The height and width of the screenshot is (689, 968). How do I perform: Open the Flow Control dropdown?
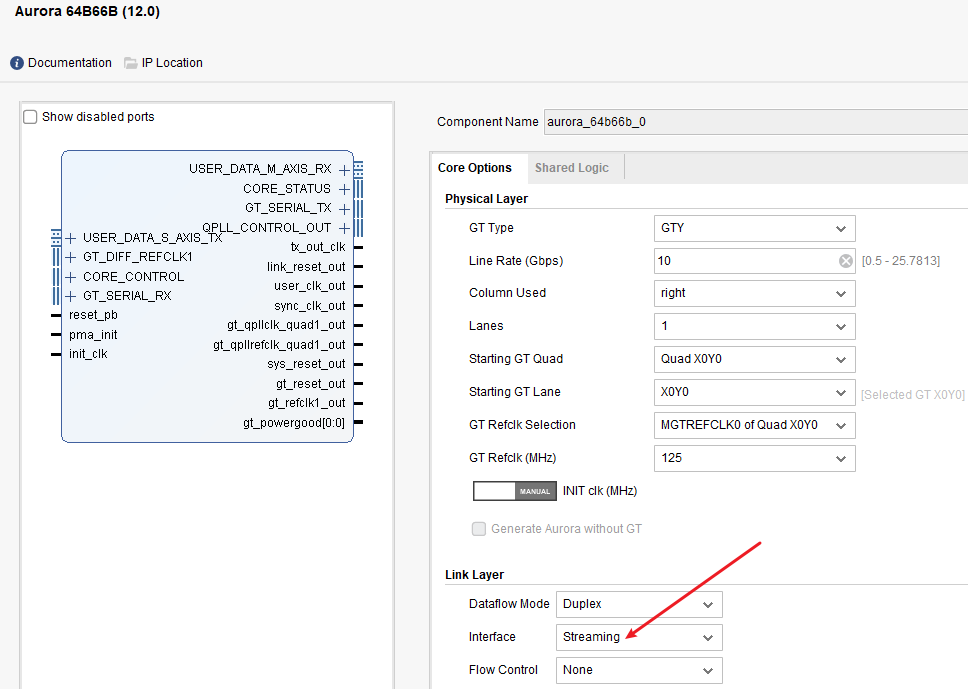[639, 670]
